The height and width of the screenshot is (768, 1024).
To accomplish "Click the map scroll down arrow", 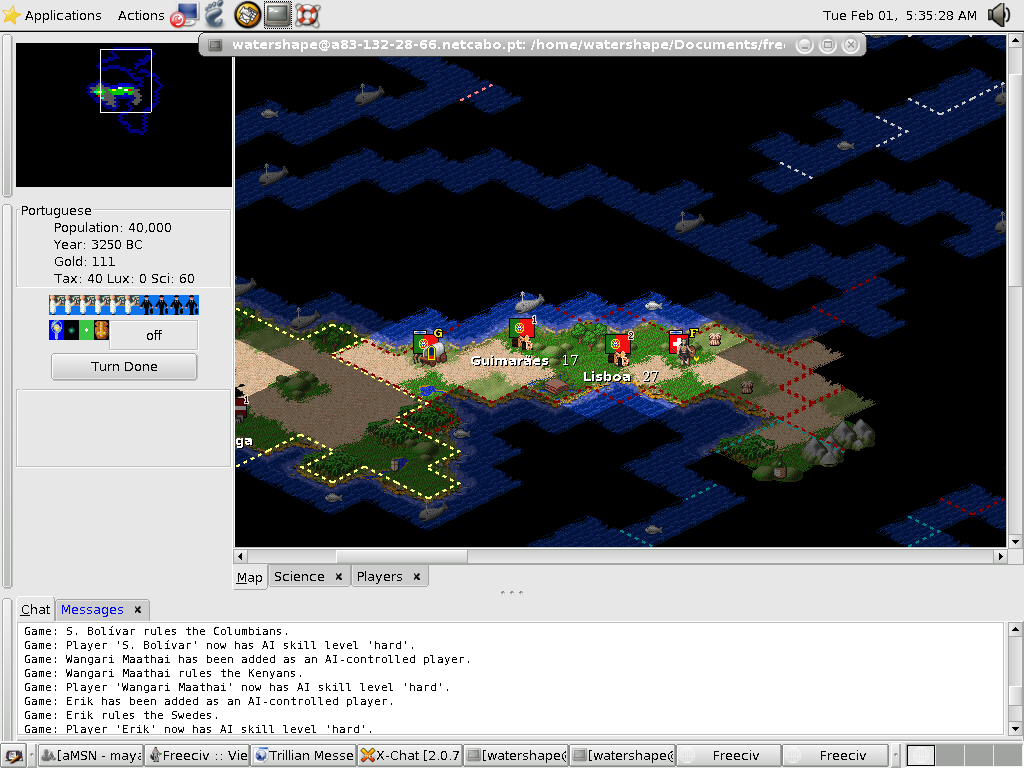I will coord(1015,541).
